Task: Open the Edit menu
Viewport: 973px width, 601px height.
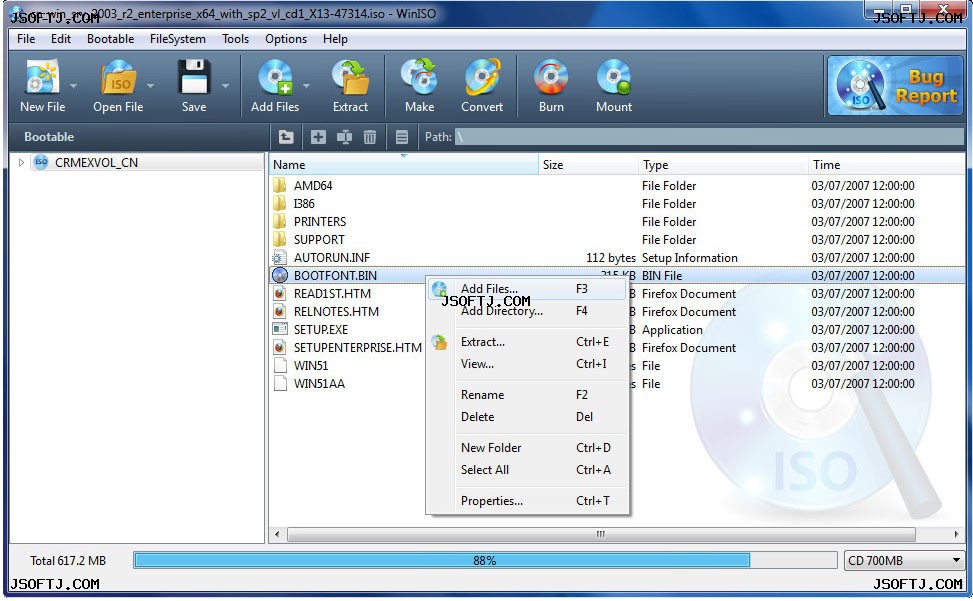Action: click(61, 39)
